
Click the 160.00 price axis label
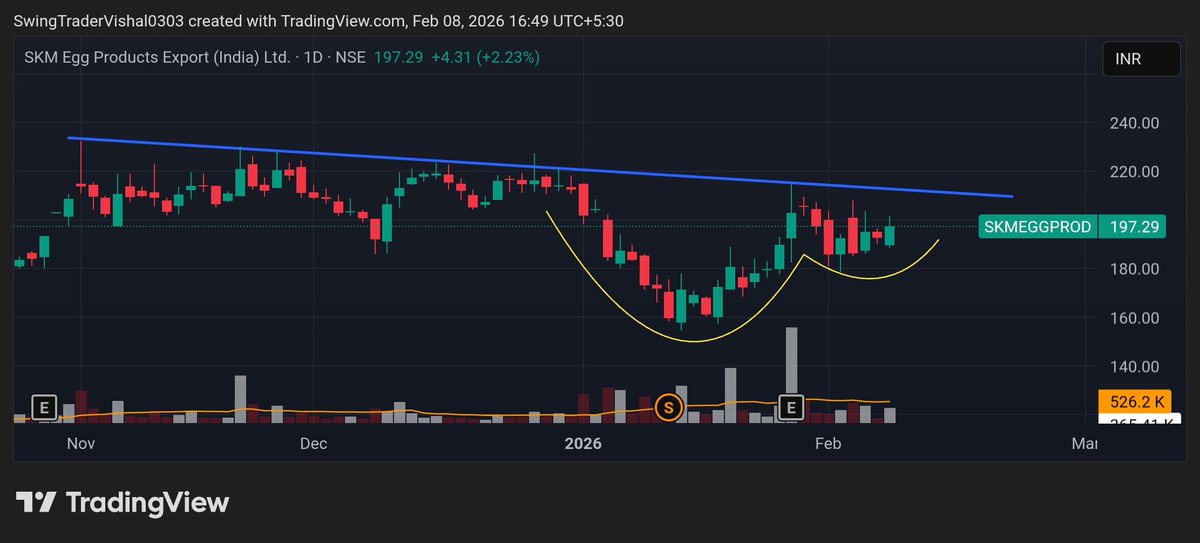pyautogui.click(x=1134, y=318)
